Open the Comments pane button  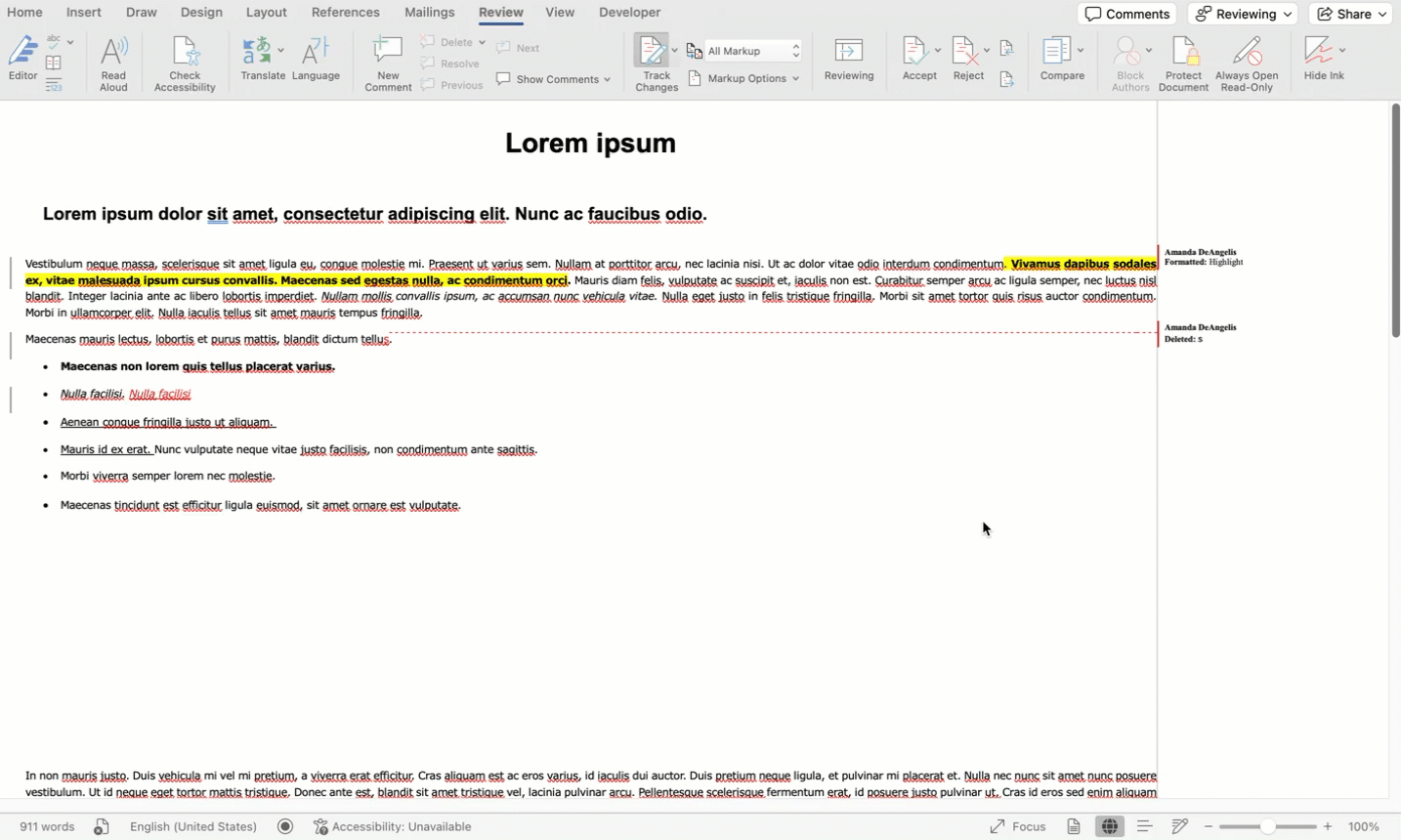(x=1127, y=14)
